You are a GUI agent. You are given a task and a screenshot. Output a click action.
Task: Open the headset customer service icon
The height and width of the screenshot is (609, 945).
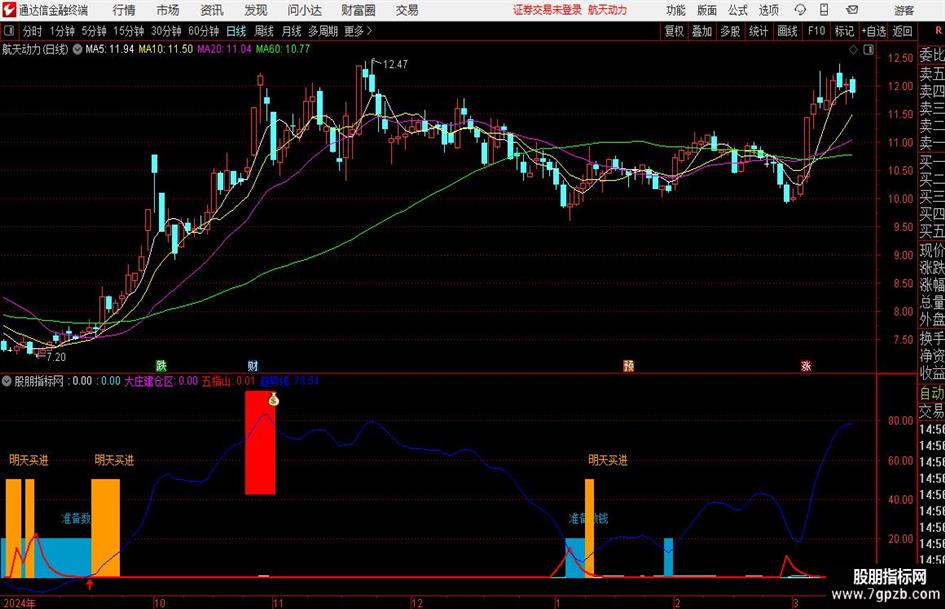[800, 10]
